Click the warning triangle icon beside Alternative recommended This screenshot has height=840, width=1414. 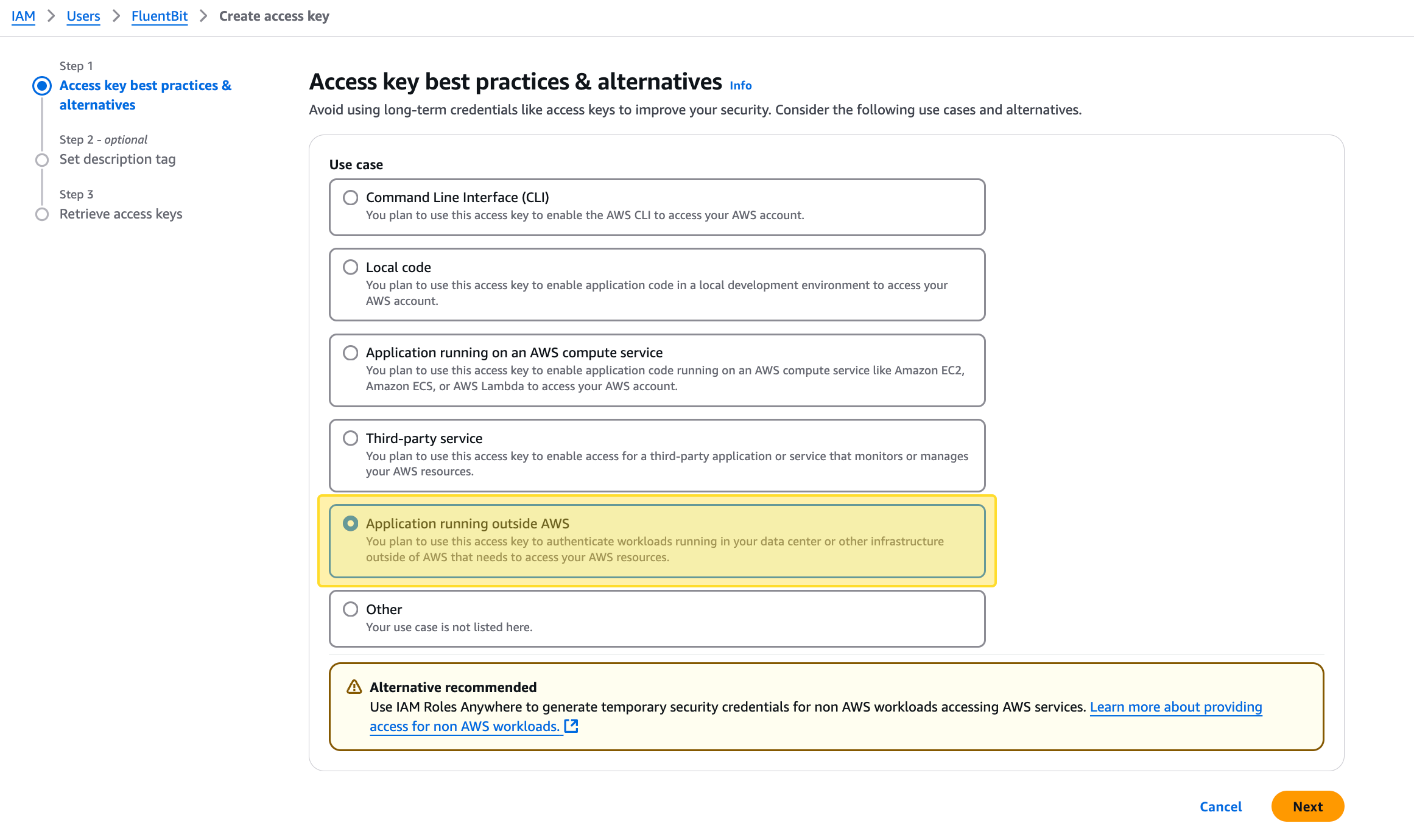point(354,687)
